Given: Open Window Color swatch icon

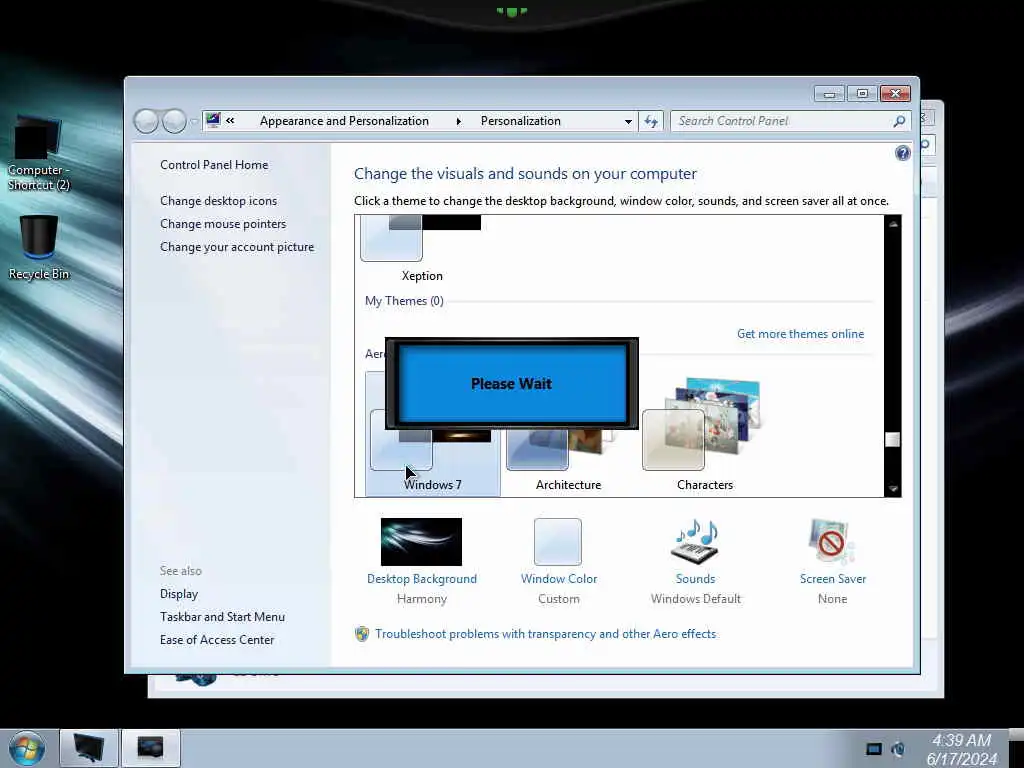Looking at the screenshot, I should [x=558, y=541].
